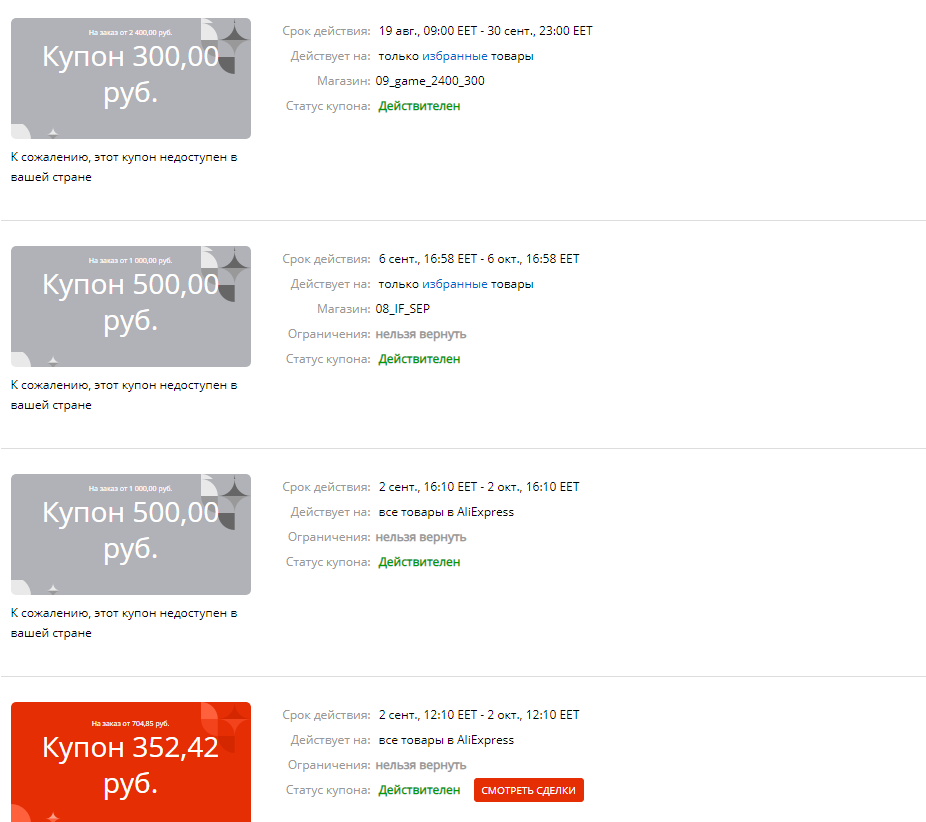
Task: Select the 500,00 coupon card valid 2 сент. 16:10
Action: point(131,534)
